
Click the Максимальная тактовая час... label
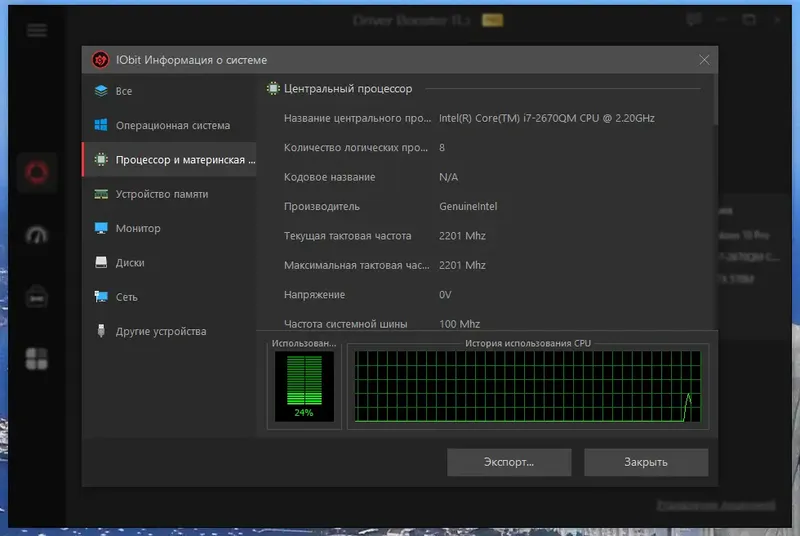[x=357, y=265]
